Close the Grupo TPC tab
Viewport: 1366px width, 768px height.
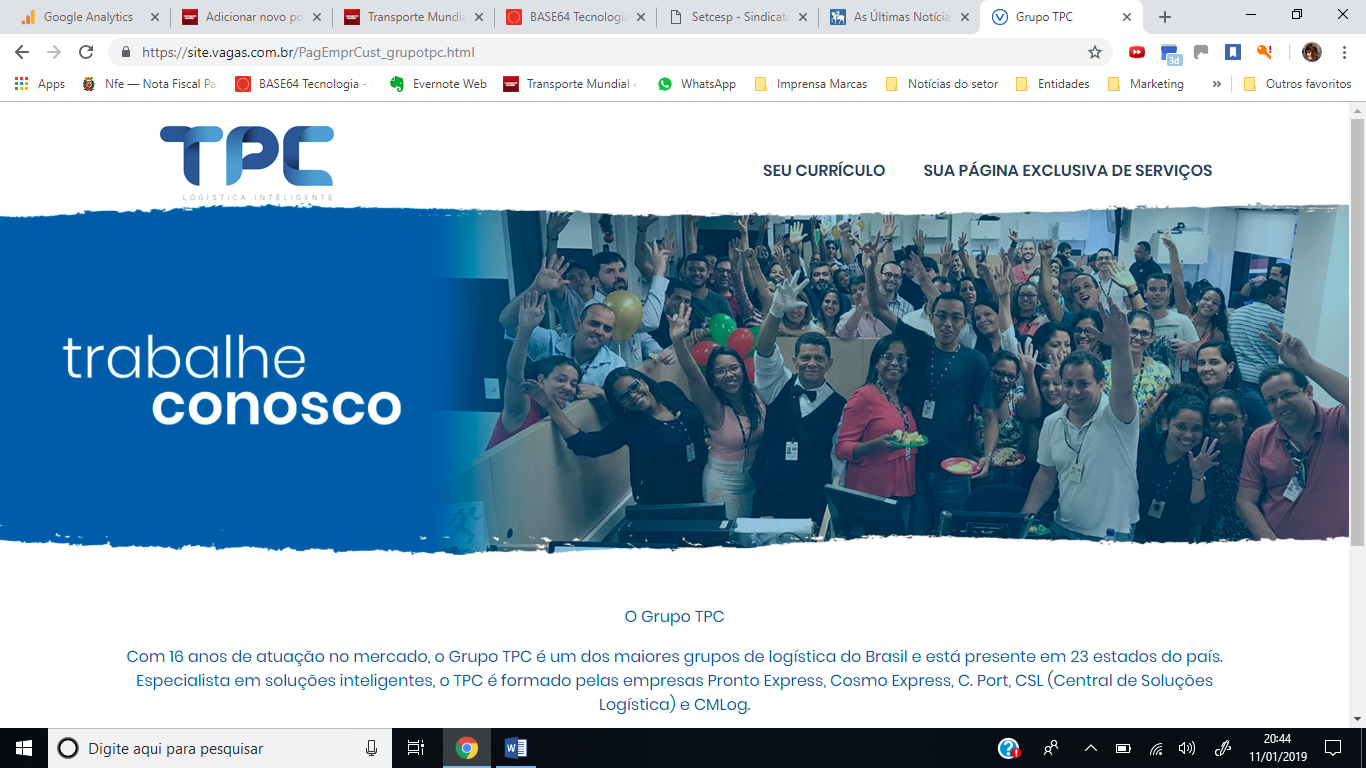tap(1127, 17)
